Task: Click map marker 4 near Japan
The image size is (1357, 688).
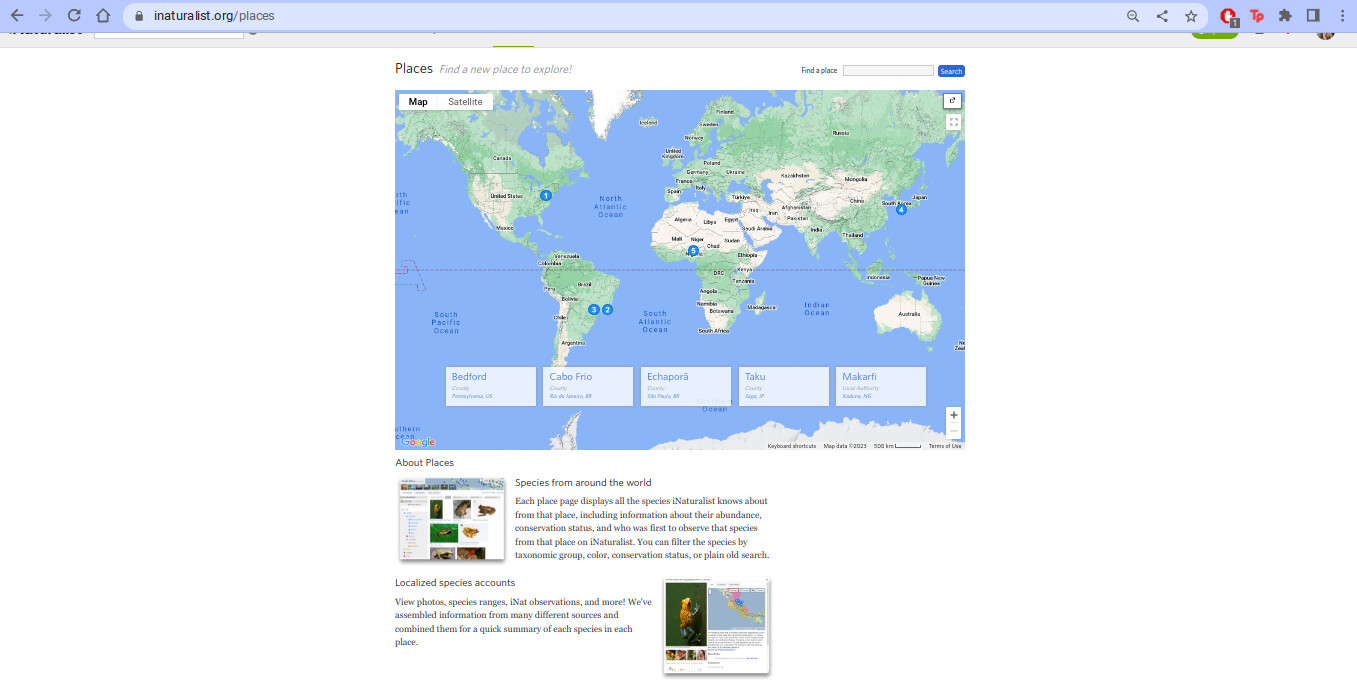Action: click(901, 210)
